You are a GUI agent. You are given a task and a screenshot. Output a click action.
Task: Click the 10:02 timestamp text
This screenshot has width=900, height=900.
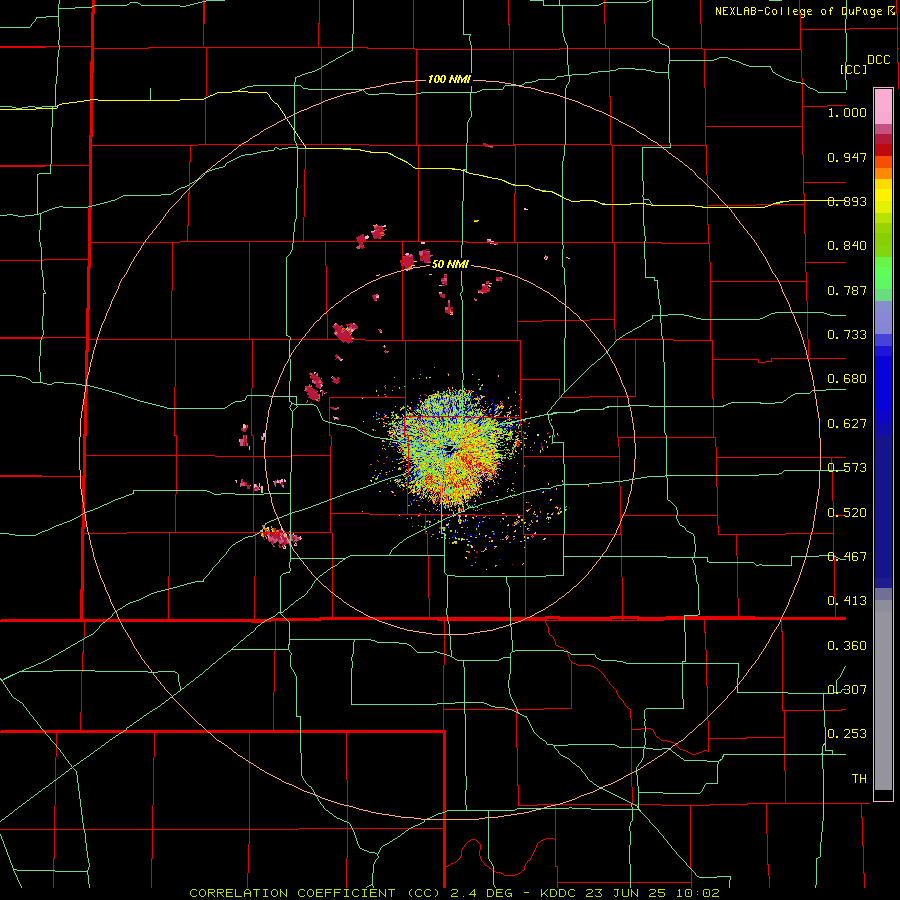[698, 893]
